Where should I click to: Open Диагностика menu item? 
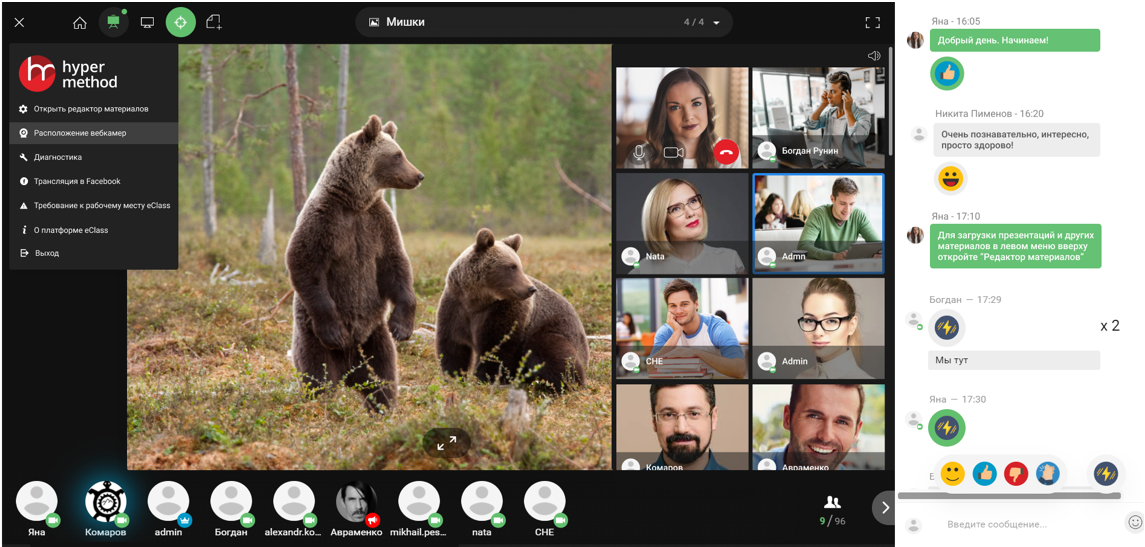93,157
